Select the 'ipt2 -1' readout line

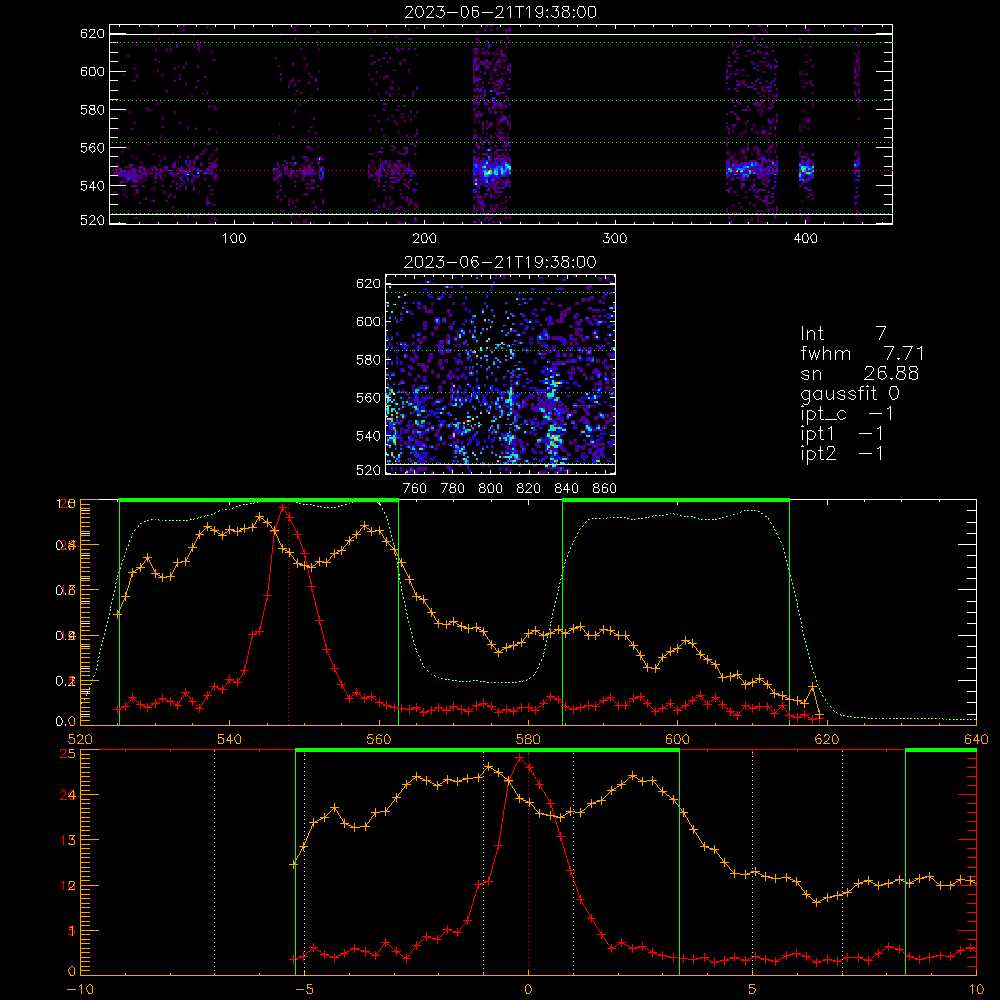coord(842,453)
